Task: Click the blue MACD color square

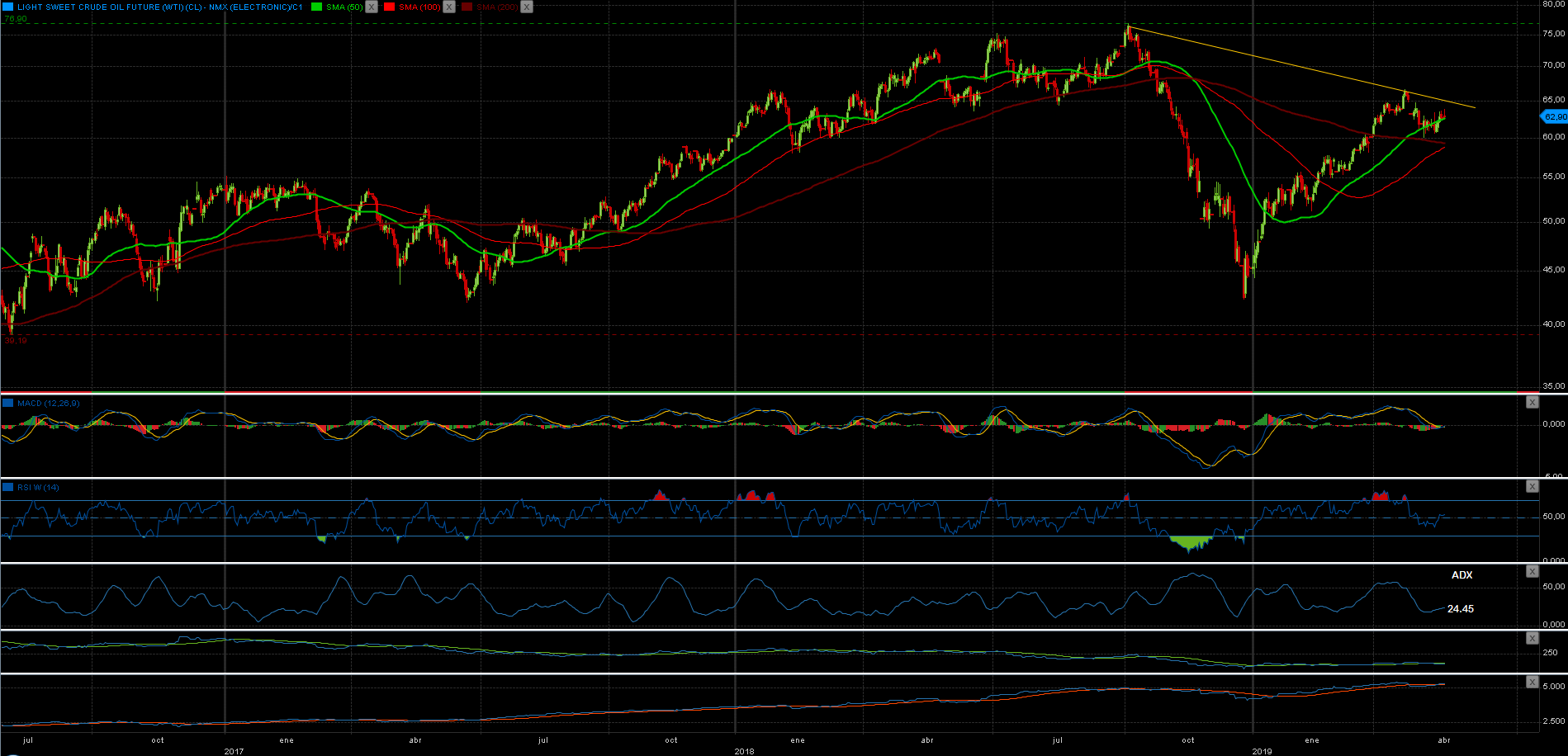Action: [8, 404]
